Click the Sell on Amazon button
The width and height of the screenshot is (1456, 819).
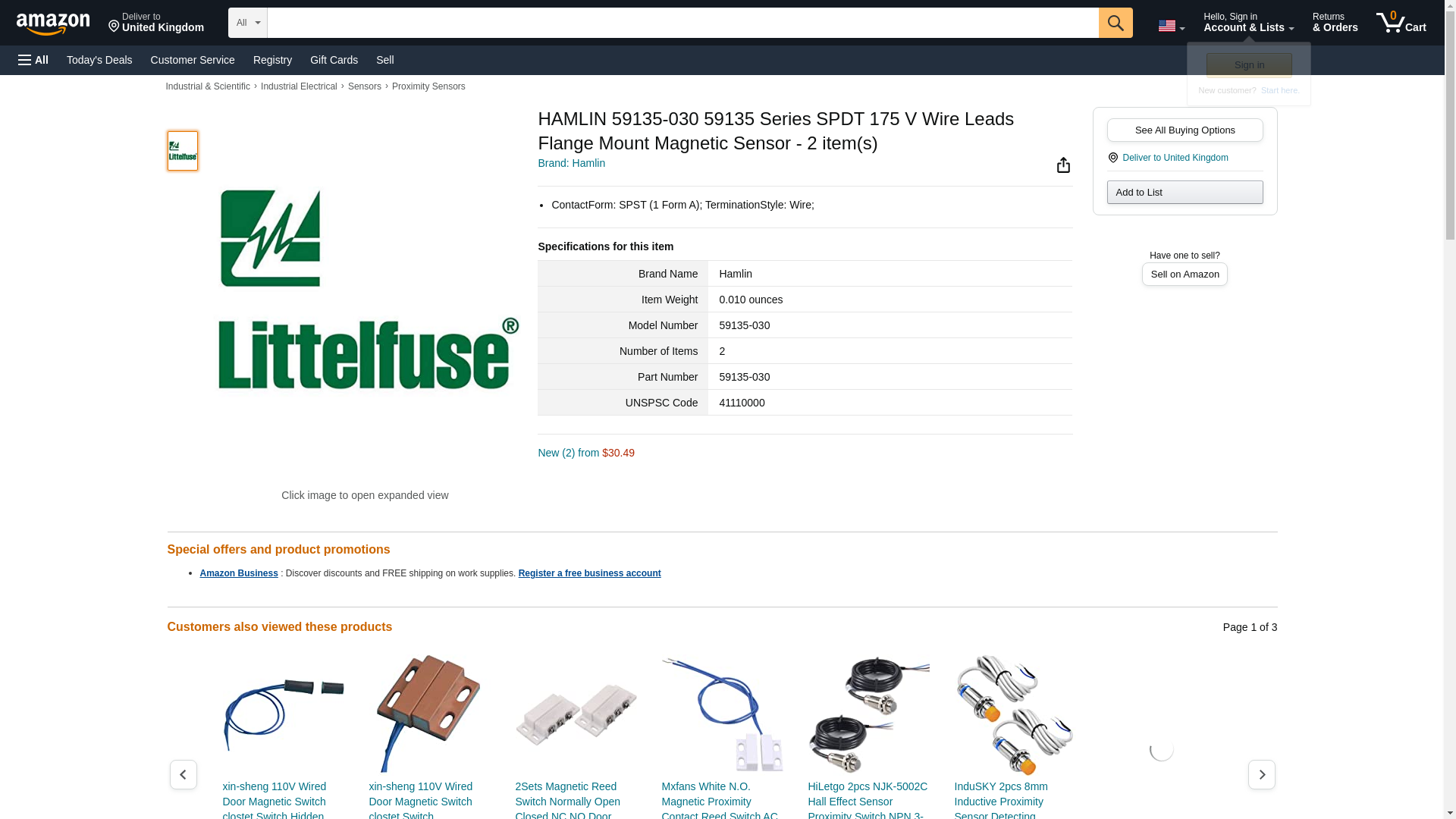[x=1185, y=274]
